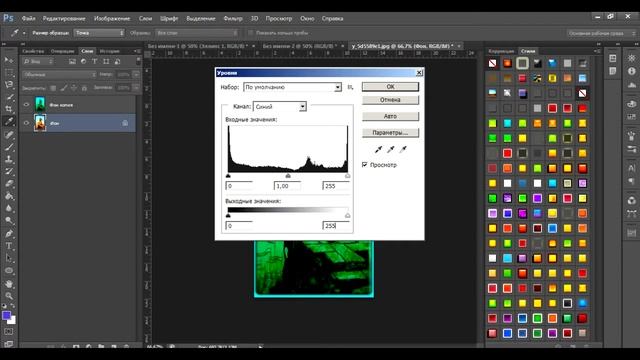Open the Файл menu
The width and height of the screenshot is (640, 360).
click(x=28, y=18)
